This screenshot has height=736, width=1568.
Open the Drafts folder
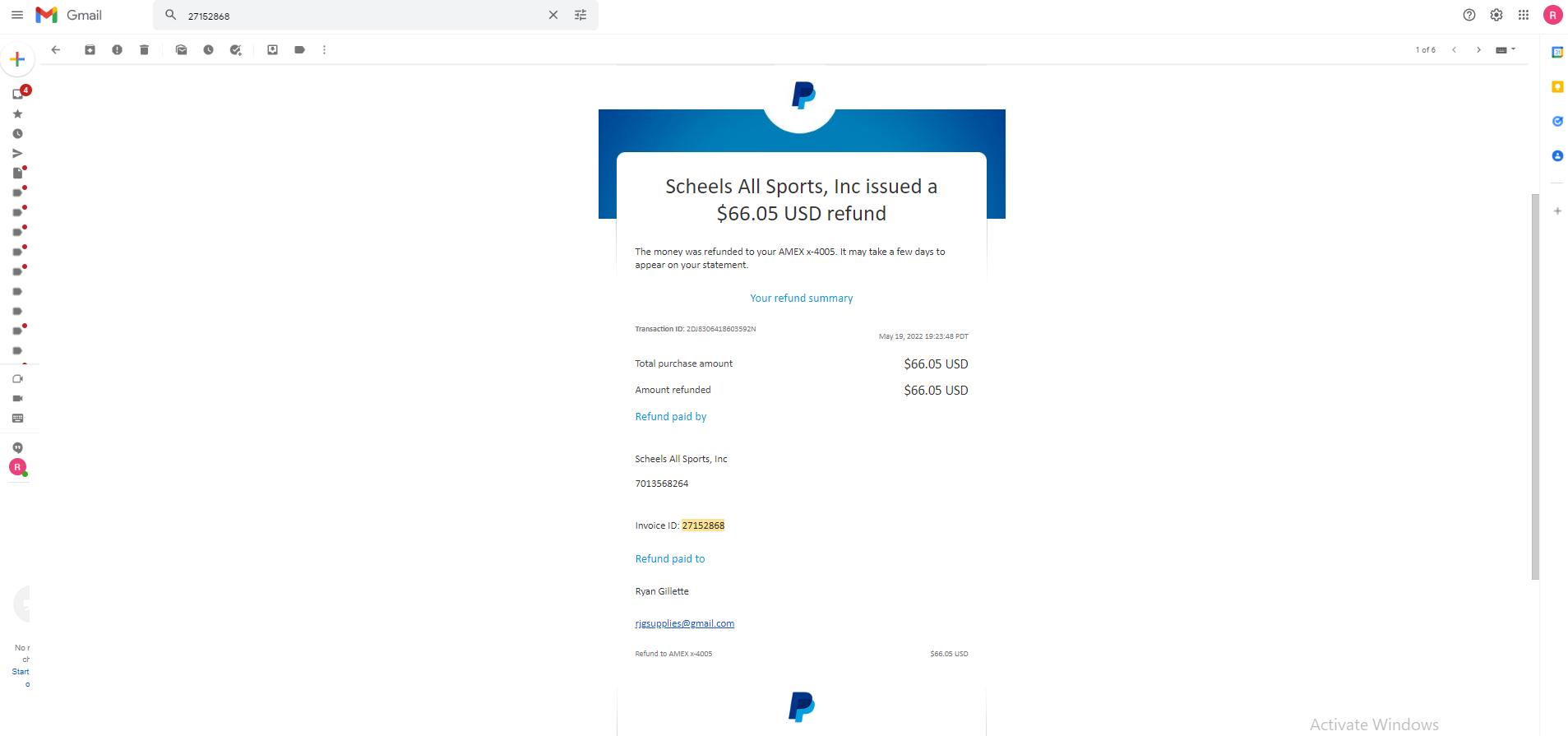pos(17,173)
